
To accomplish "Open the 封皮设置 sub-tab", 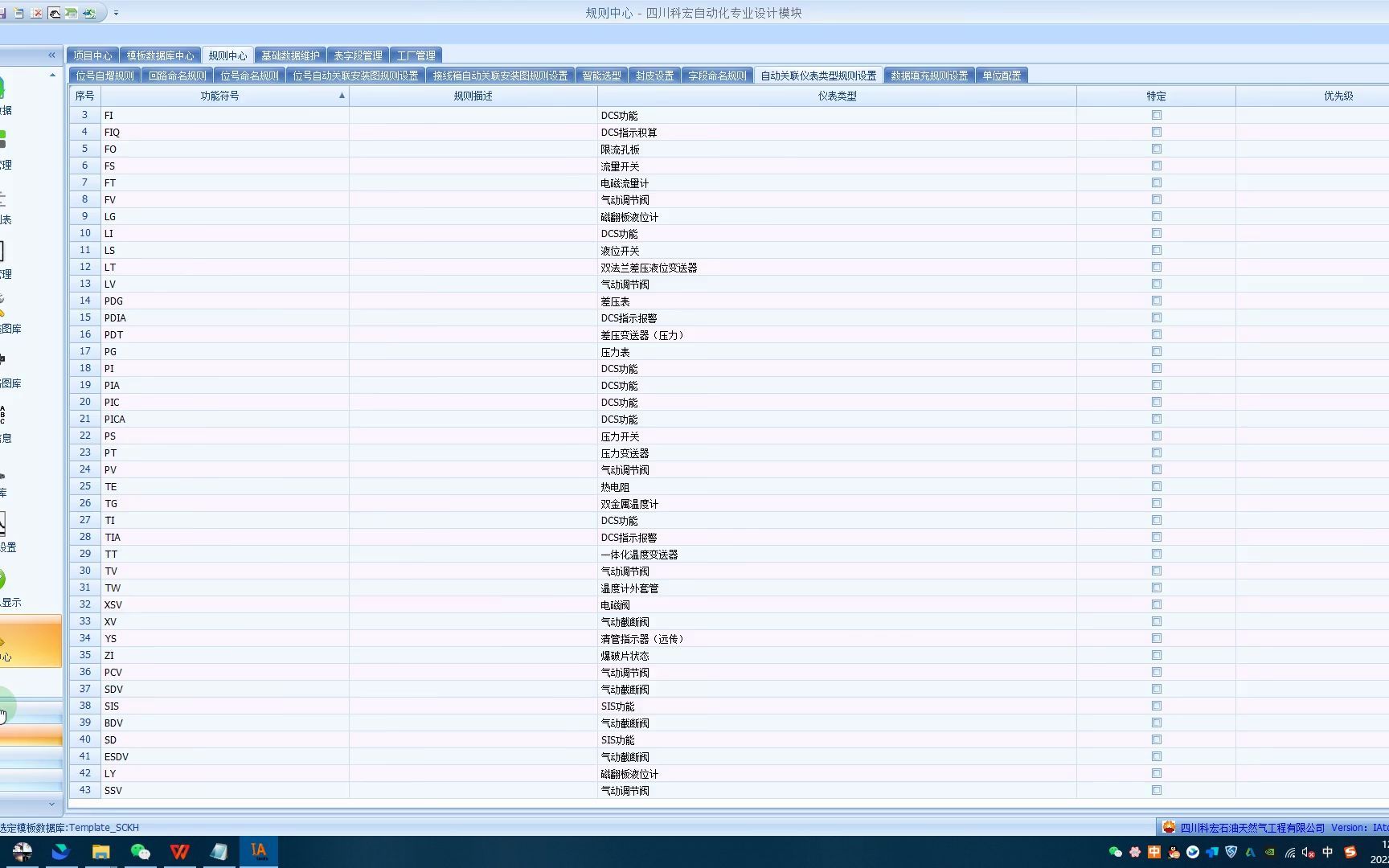I will point(654,76).
